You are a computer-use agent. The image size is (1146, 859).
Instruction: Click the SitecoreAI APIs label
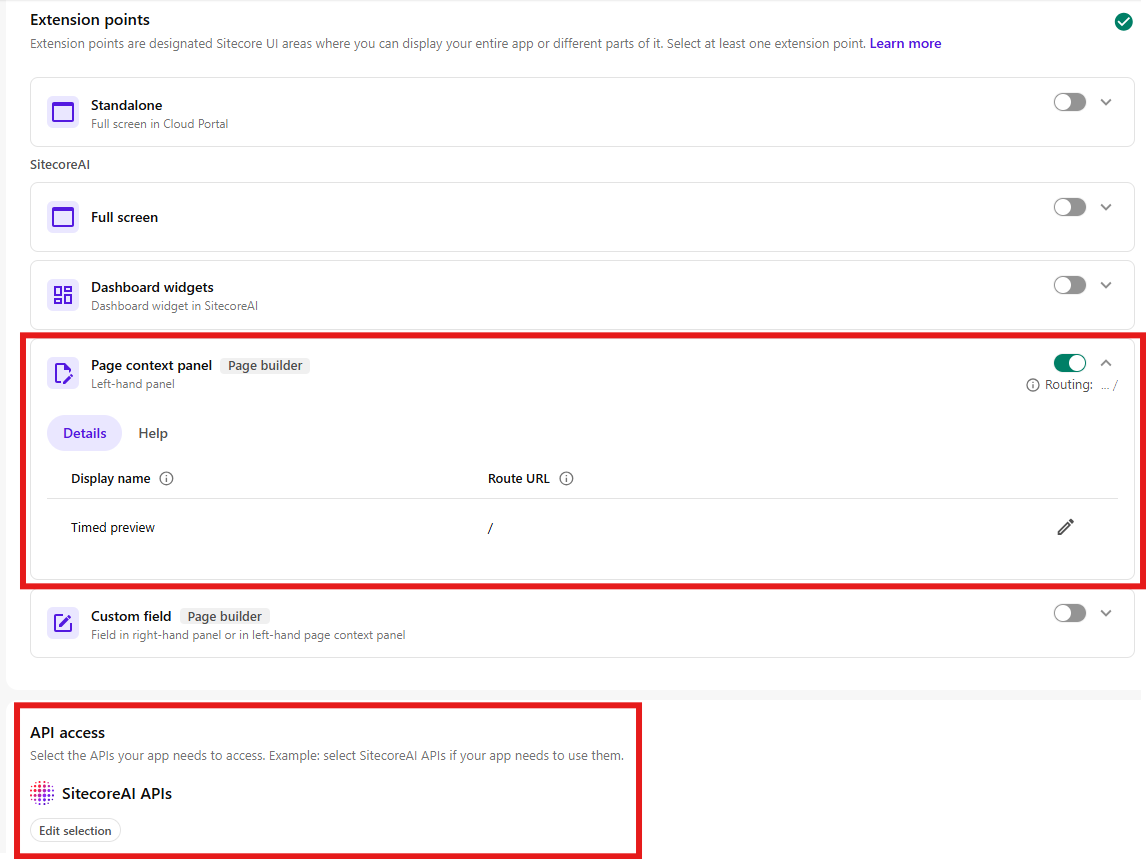[117, 794]
